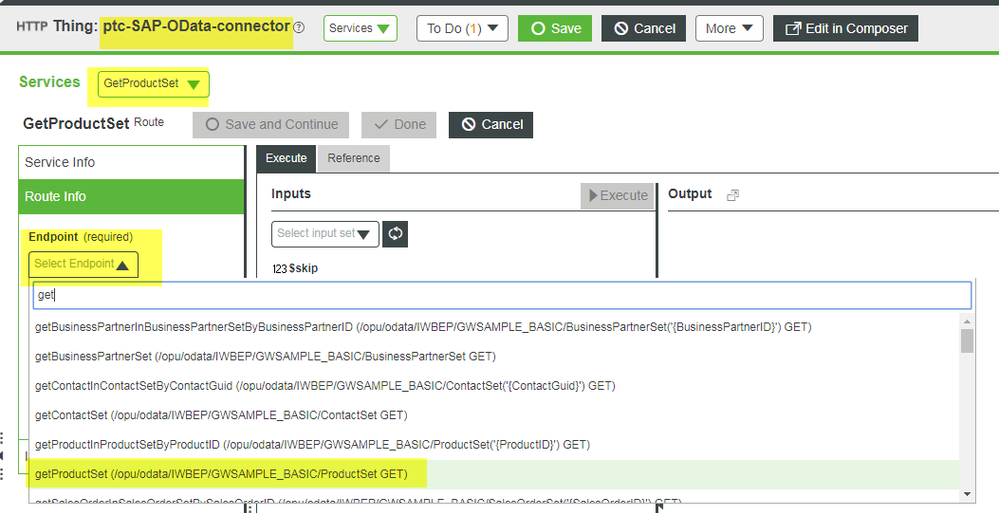Collapse the Select Endpoint dropdown

(83, 264)
